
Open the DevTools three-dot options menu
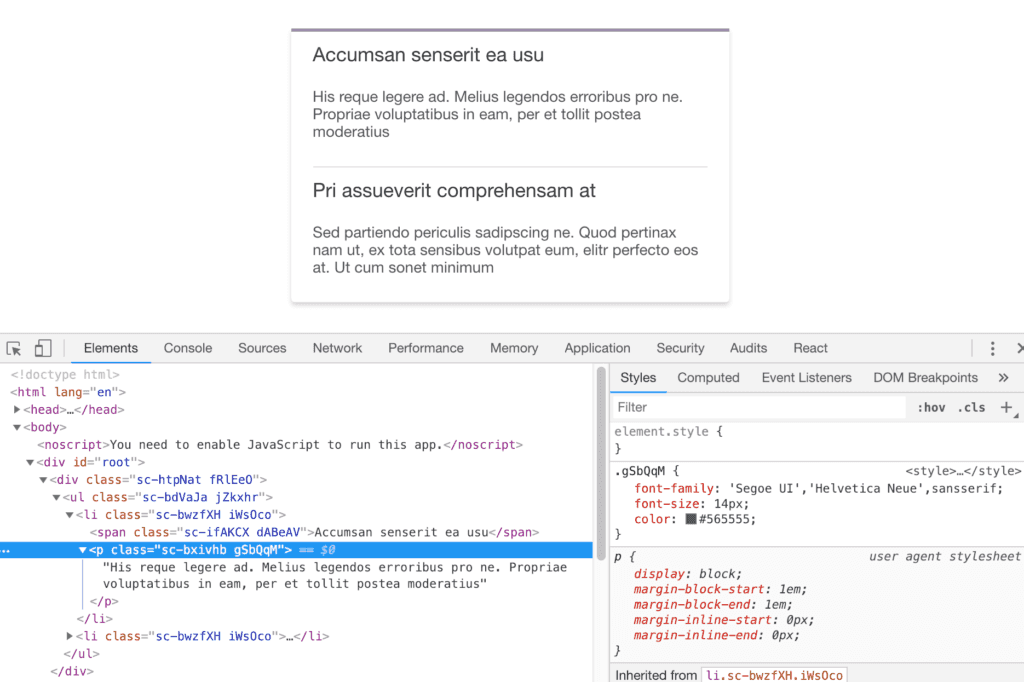(992, 349)
